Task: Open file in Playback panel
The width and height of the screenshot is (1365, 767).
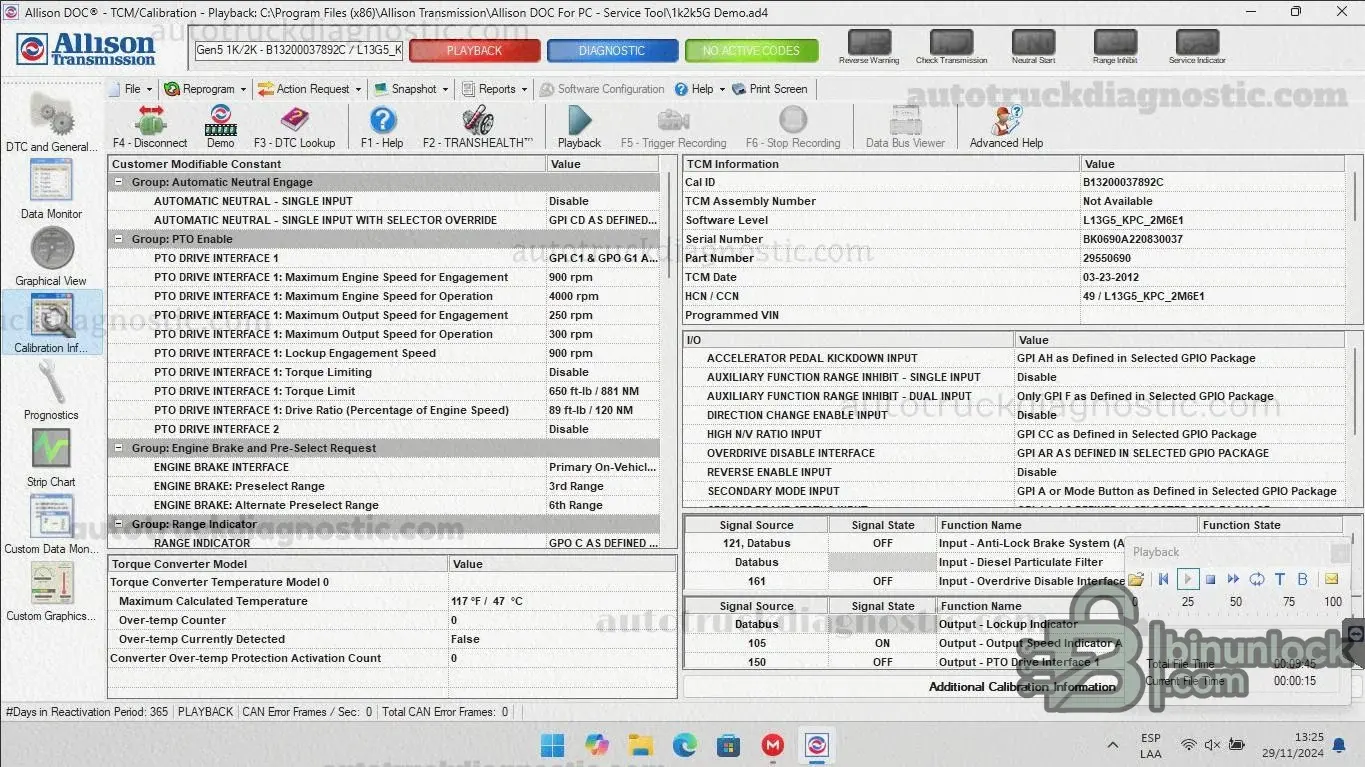Action: coord(1136,579)
